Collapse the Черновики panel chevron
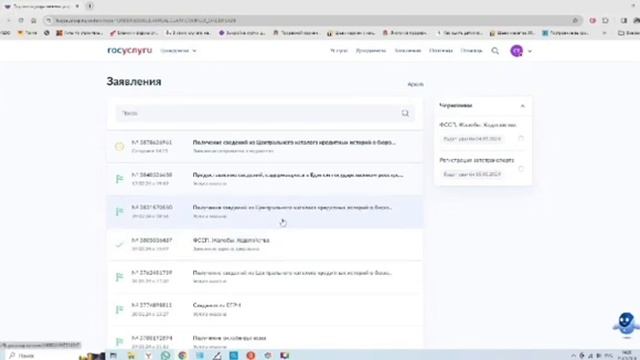 pos(522,106)
